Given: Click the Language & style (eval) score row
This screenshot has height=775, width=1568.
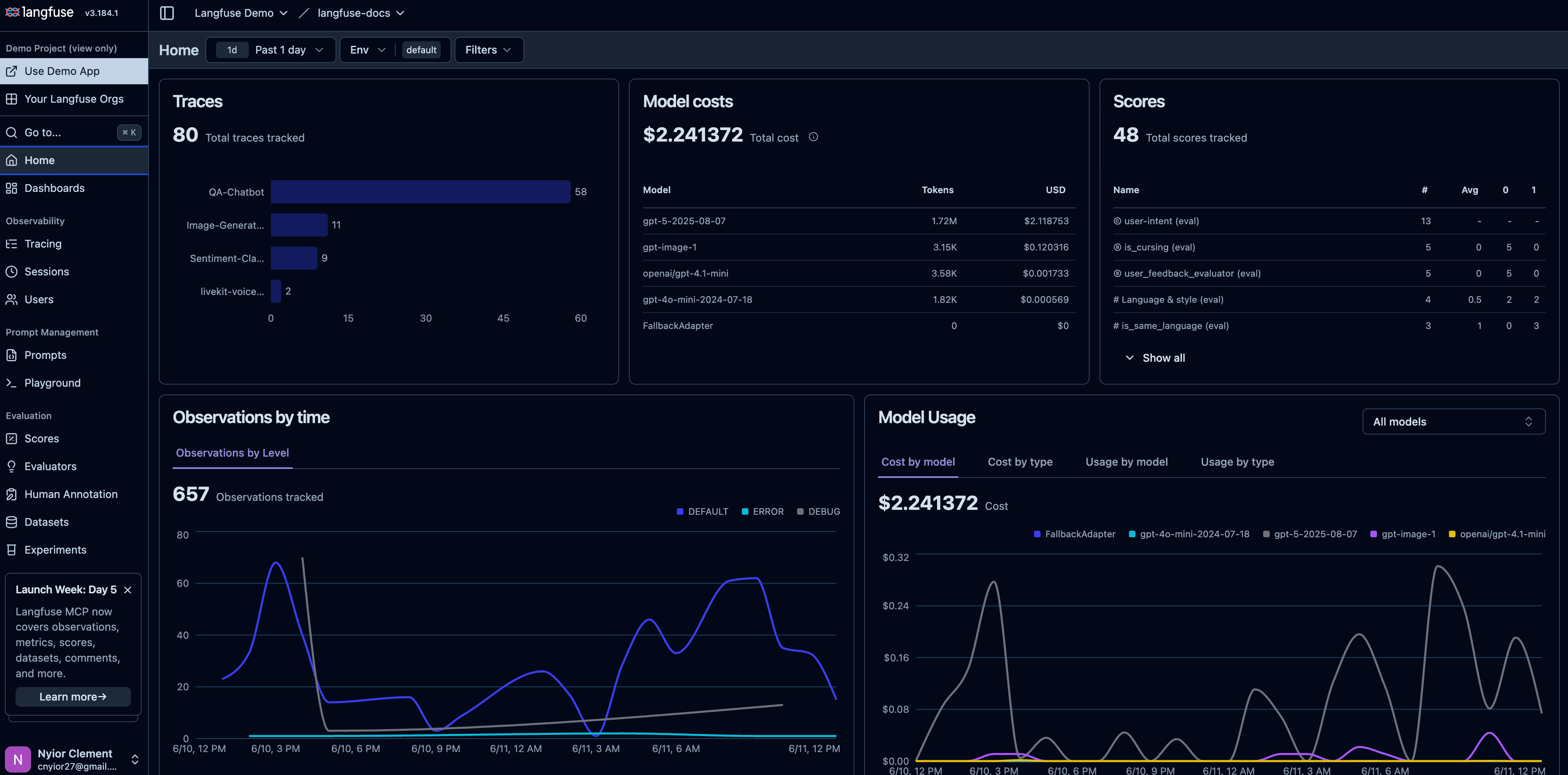Looking at the screenshot, I should [1329, 300].
